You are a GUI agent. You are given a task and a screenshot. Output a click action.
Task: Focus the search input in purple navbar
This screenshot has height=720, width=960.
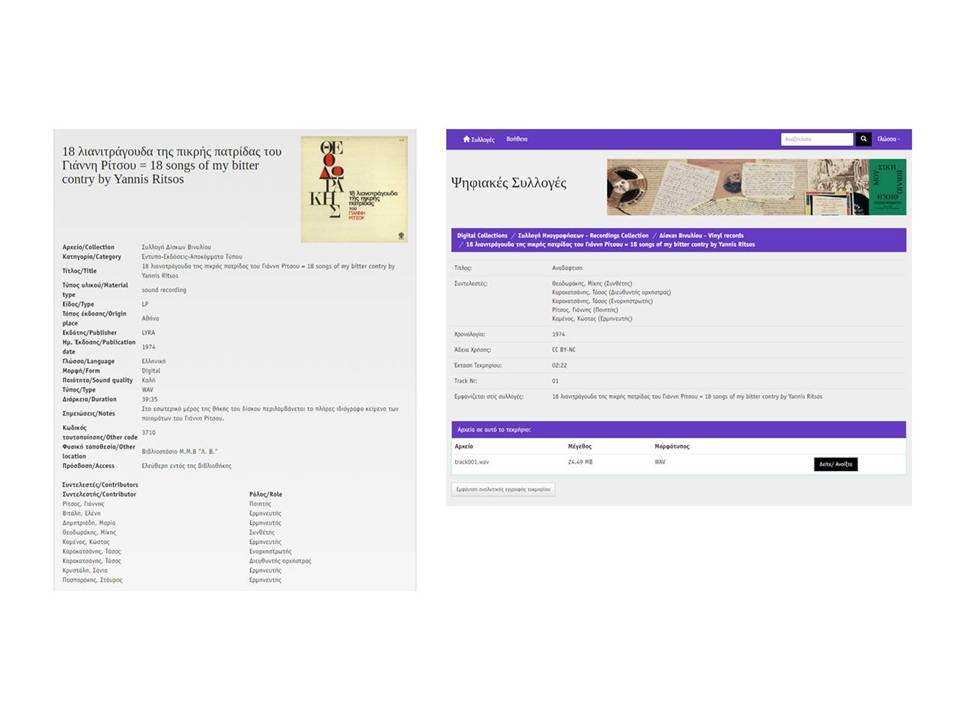tap(817, 139)
